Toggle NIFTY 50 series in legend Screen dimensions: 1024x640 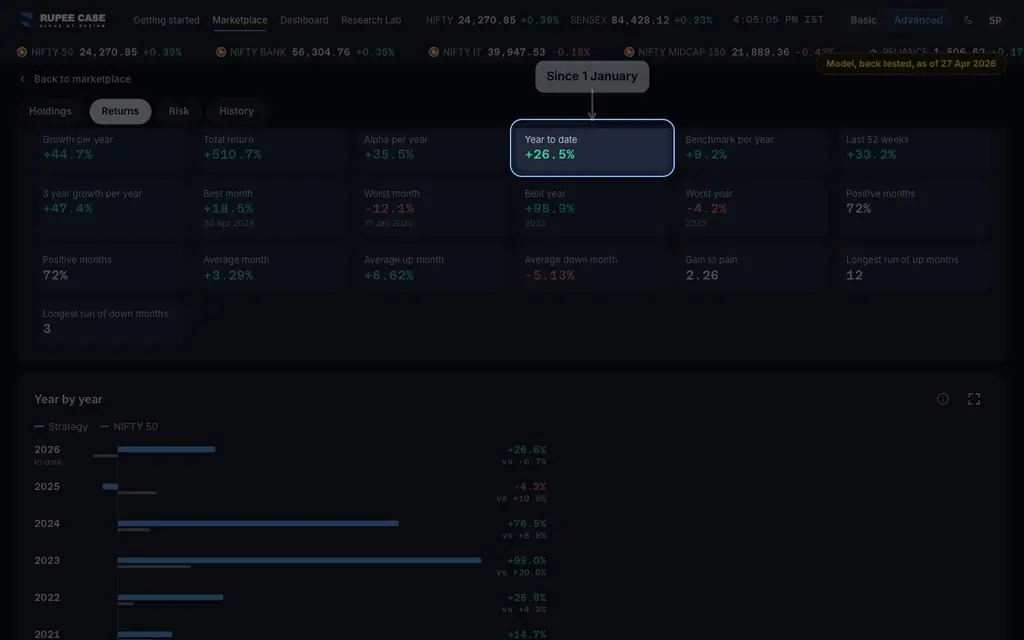coord(129,426)
